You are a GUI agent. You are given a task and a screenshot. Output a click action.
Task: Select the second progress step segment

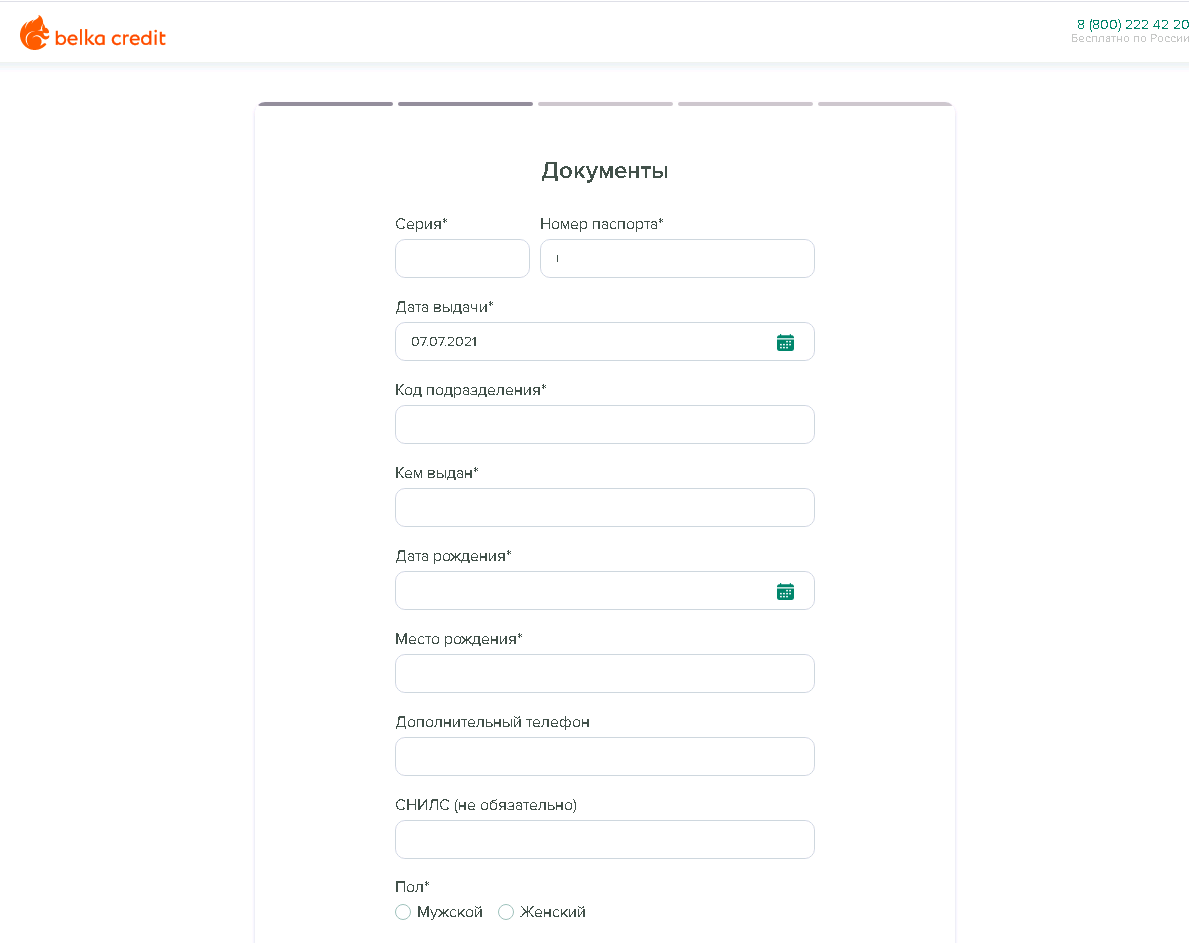[465, 104]
